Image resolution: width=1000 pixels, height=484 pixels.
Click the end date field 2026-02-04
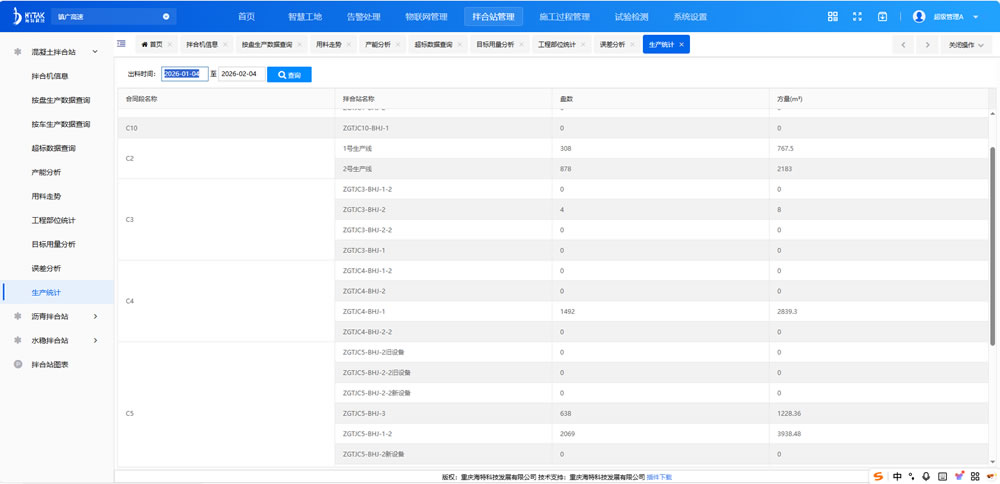[240, 74]
